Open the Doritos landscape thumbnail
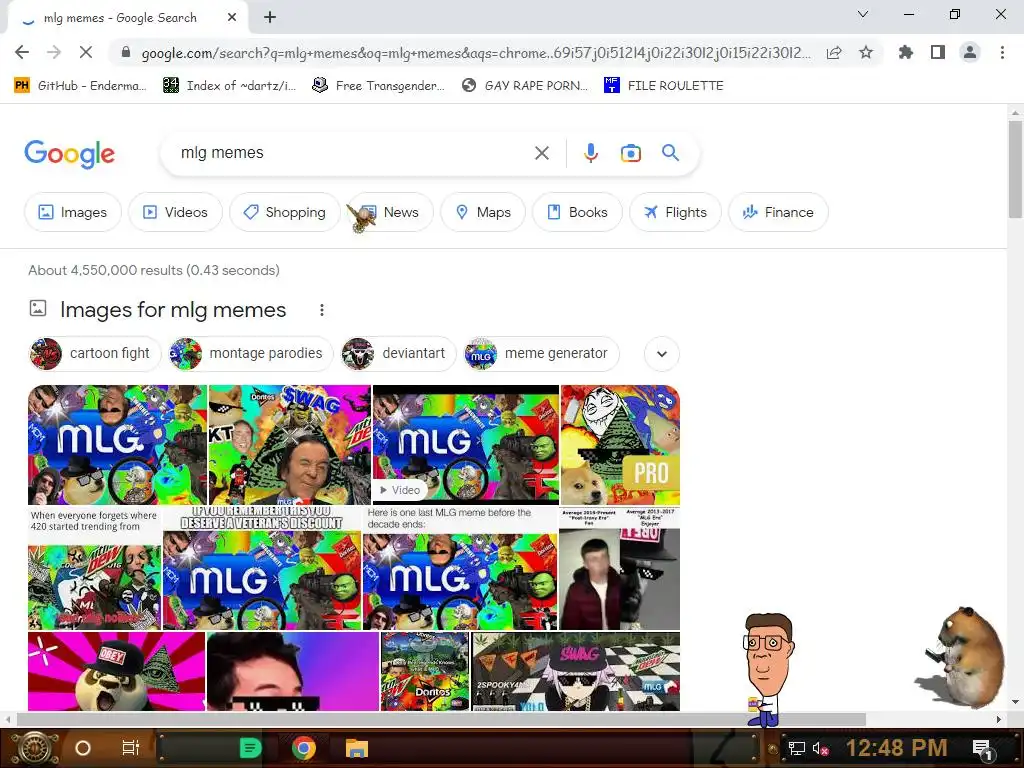Screen dimensions: 1024x768 pyautogui.click(x=425, y=671)
